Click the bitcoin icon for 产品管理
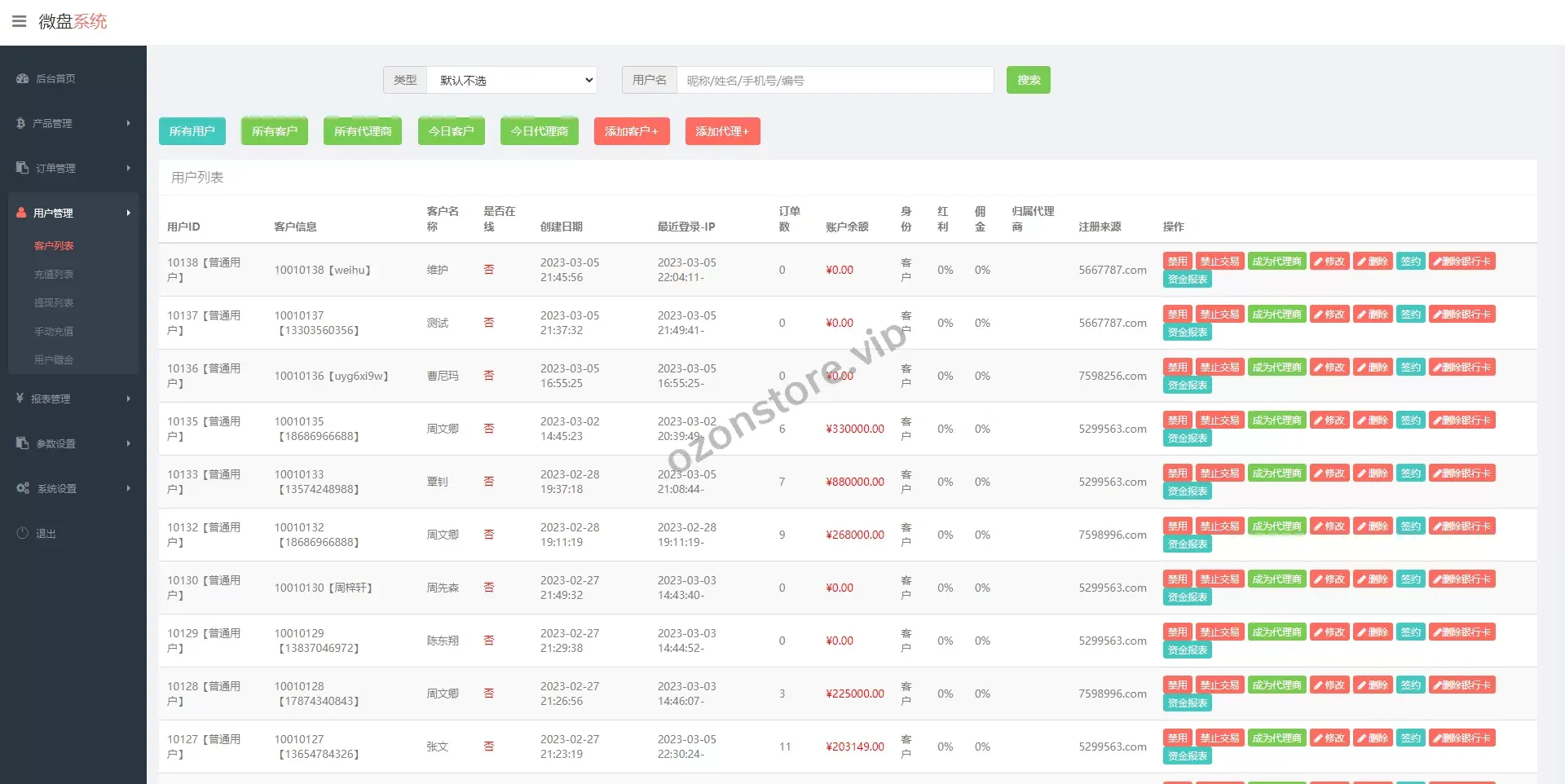The image size is (1565, 784). tap(21, 124)
